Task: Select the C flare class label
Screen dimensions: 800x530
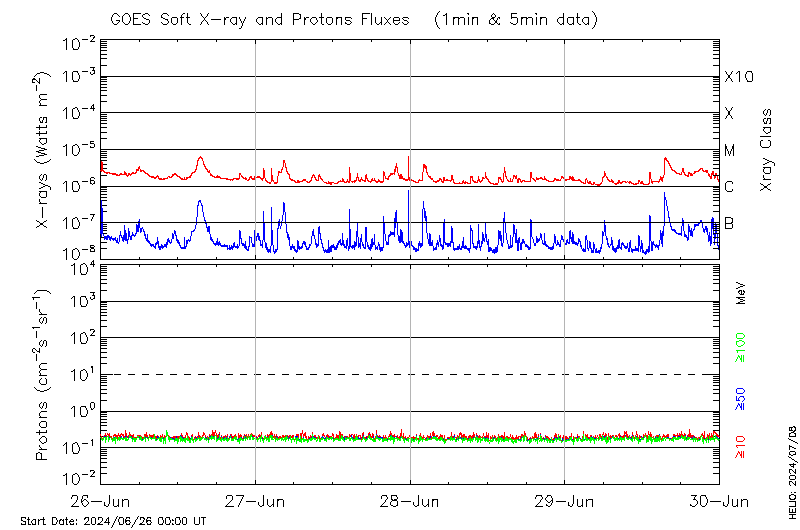Action: point(729,187)
